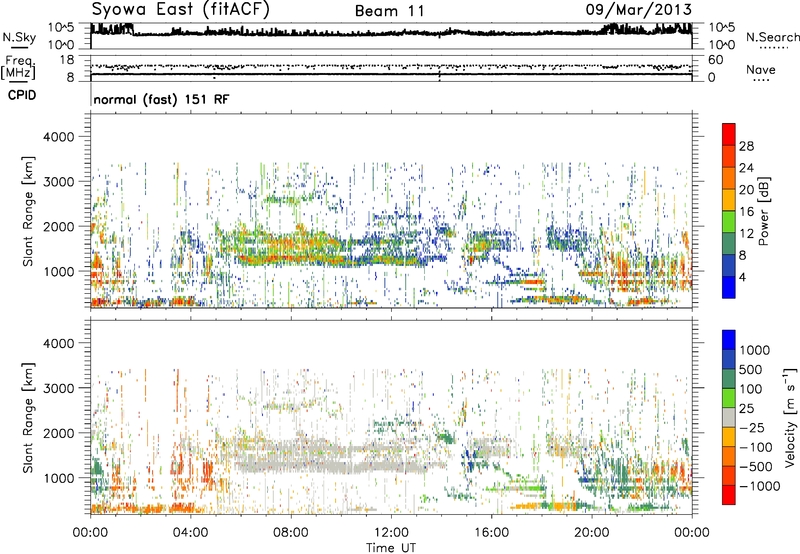
Task: Click the "16" label on the Power scale
Action: tap(746, 212)
